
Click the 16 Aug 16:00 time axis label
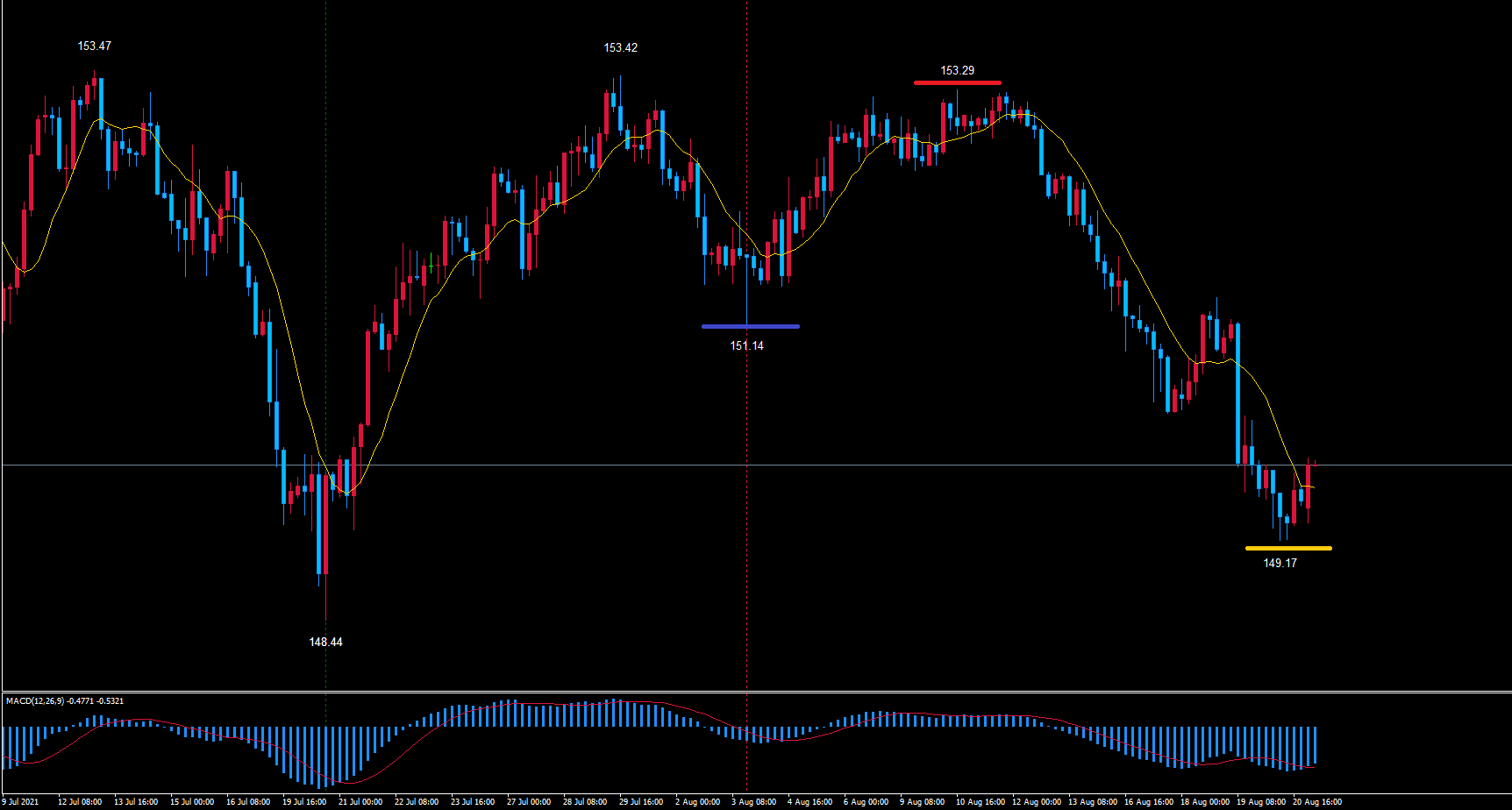[x=1148, y=801]
